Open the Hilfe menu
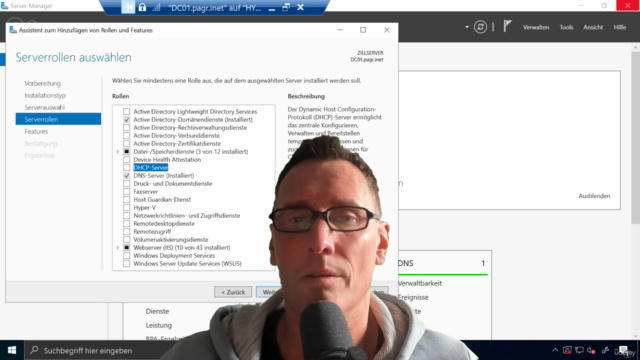 (620, 27)
